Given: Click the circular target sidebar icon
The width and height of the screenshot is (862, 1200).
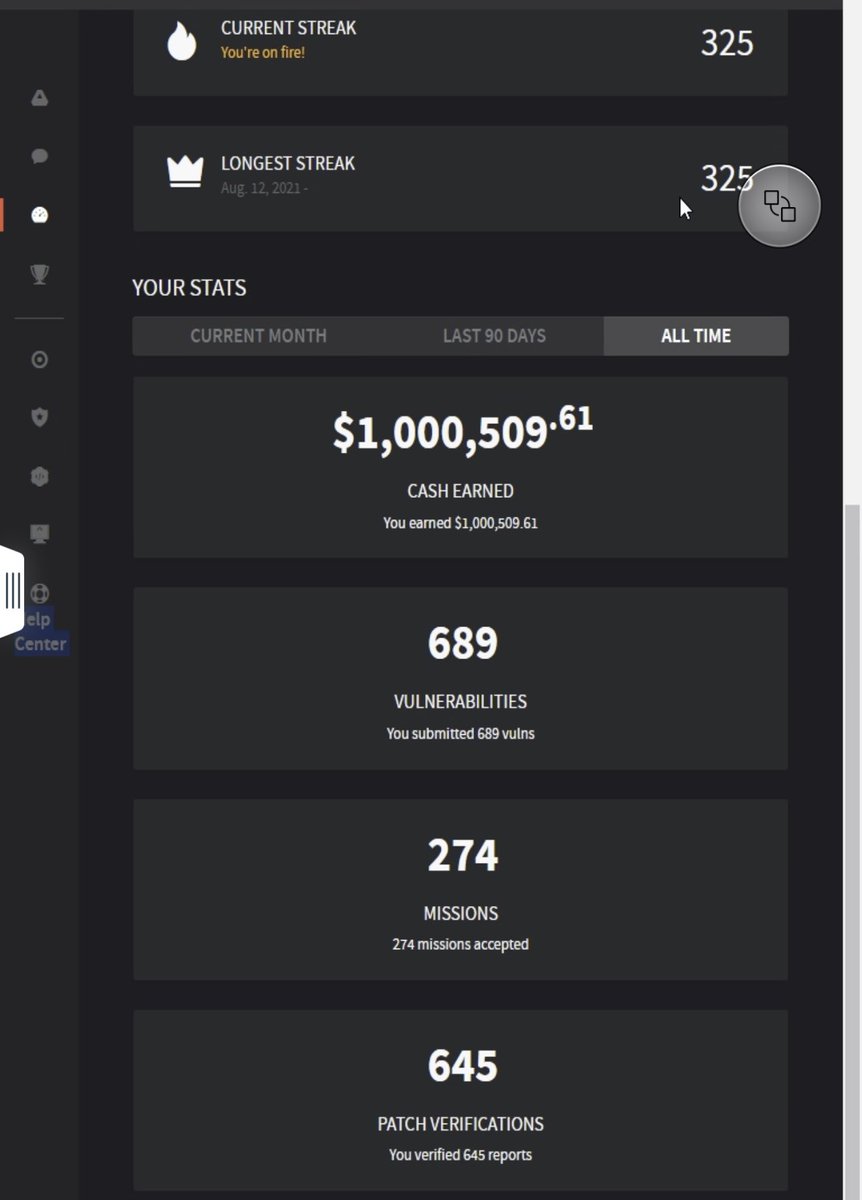Looking at the screenshot, I should (x=39, y=360).
